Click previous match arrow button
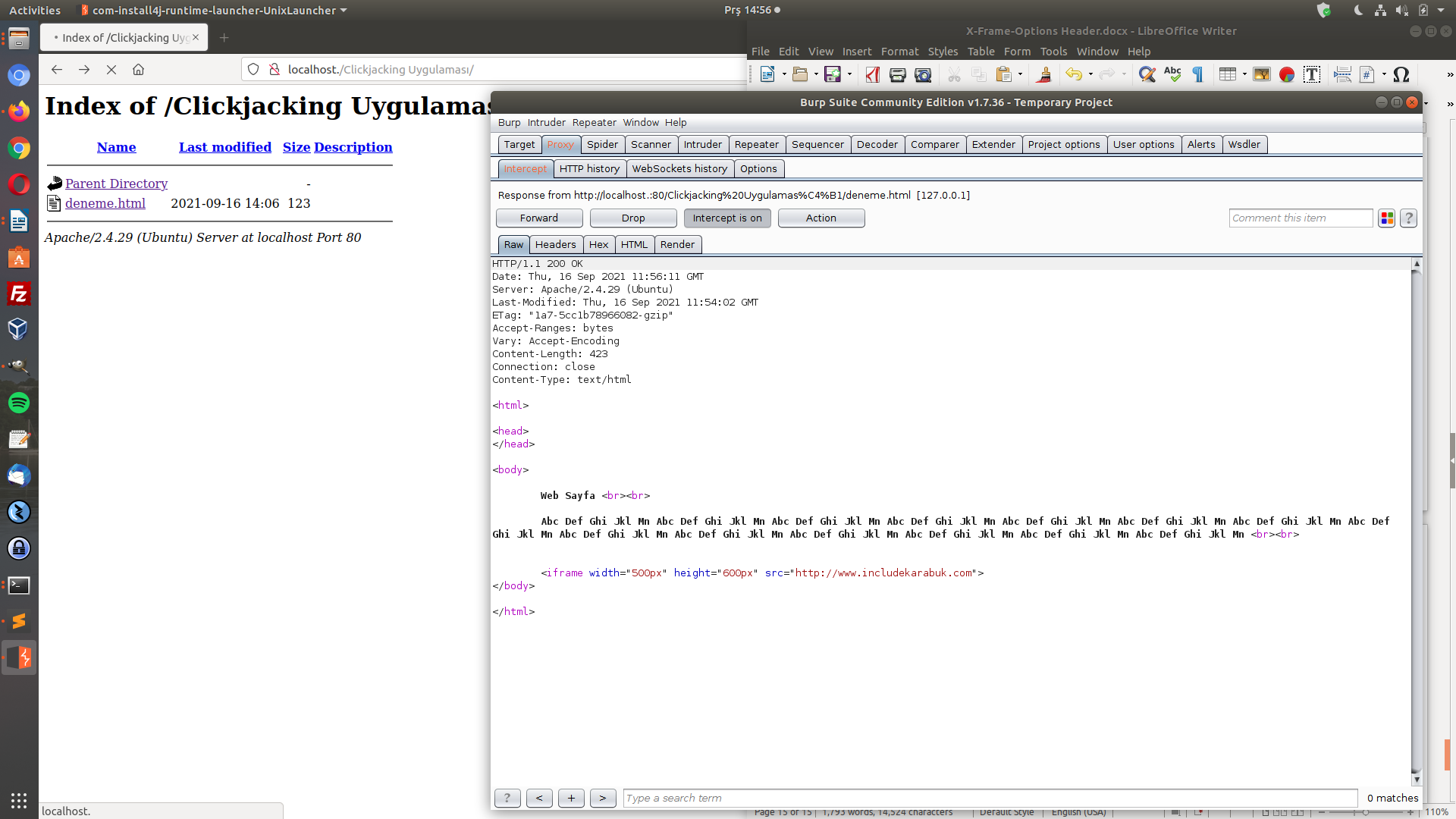The width and height of the screenshot is (1456, 819). pyautogui.click(x=539, y=799)
